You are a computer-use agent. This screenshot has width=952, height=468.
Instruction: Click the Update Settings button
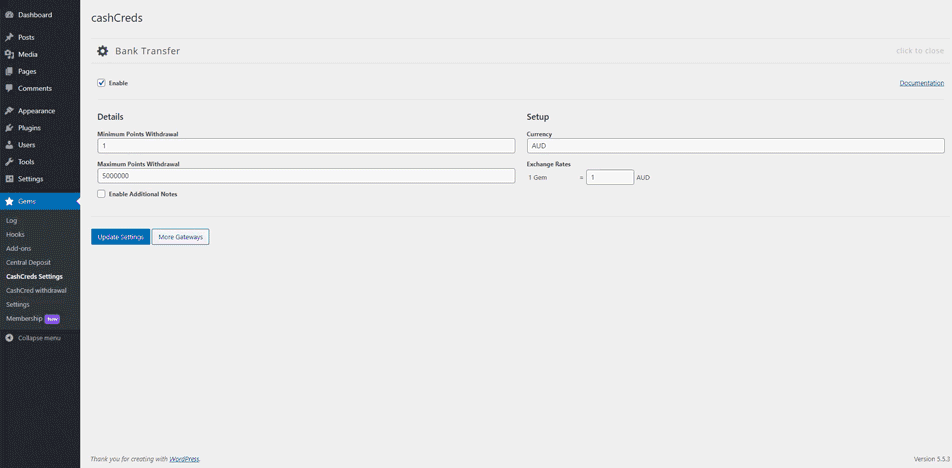click(x=120, y=237)
